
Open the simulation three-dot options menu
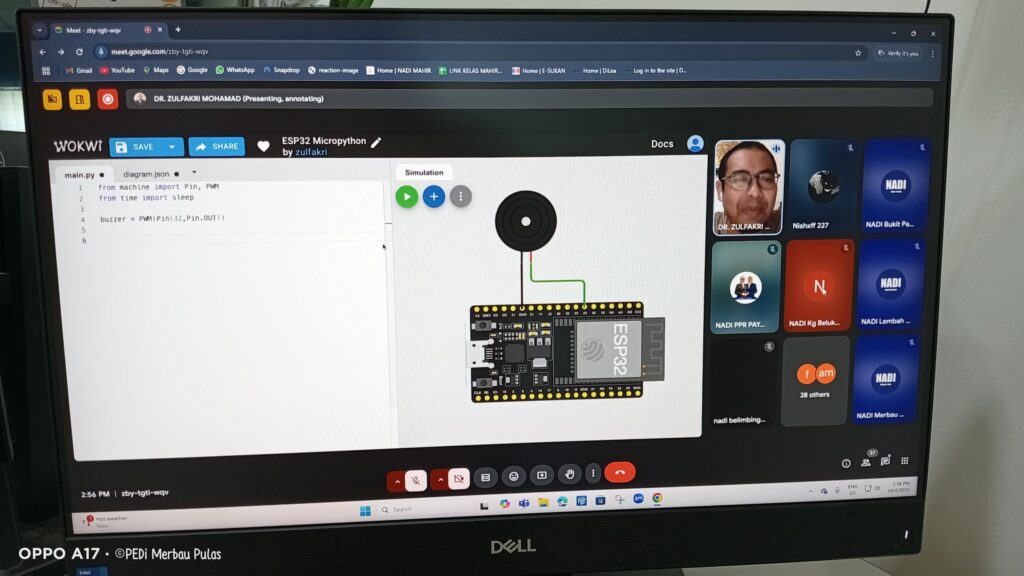point(460,197)
